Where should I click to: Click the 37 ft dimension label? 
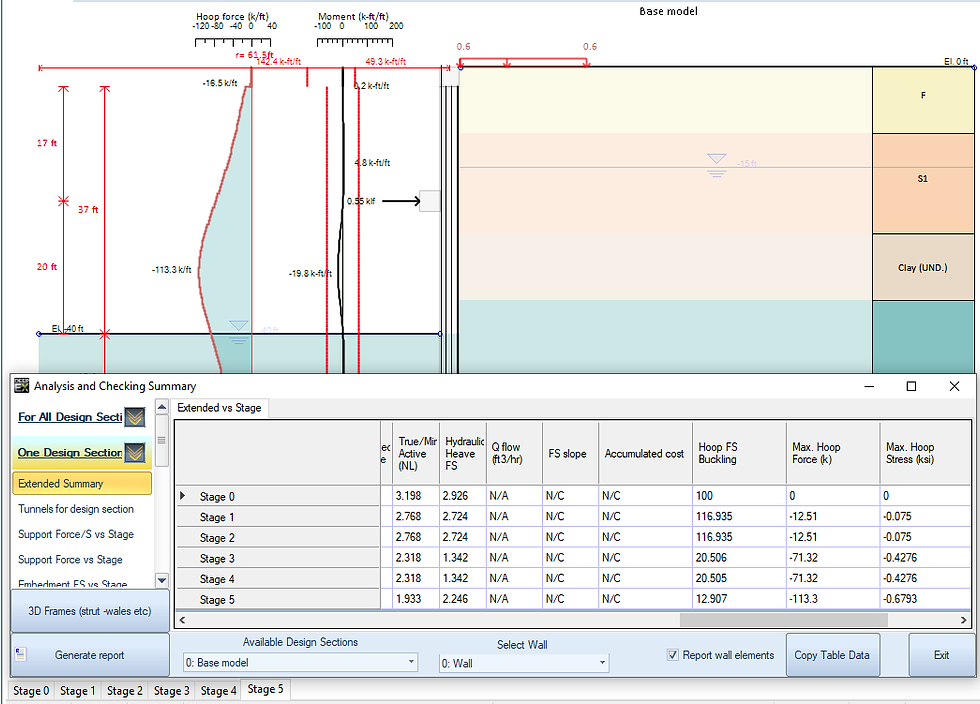[x=88, y=209]
